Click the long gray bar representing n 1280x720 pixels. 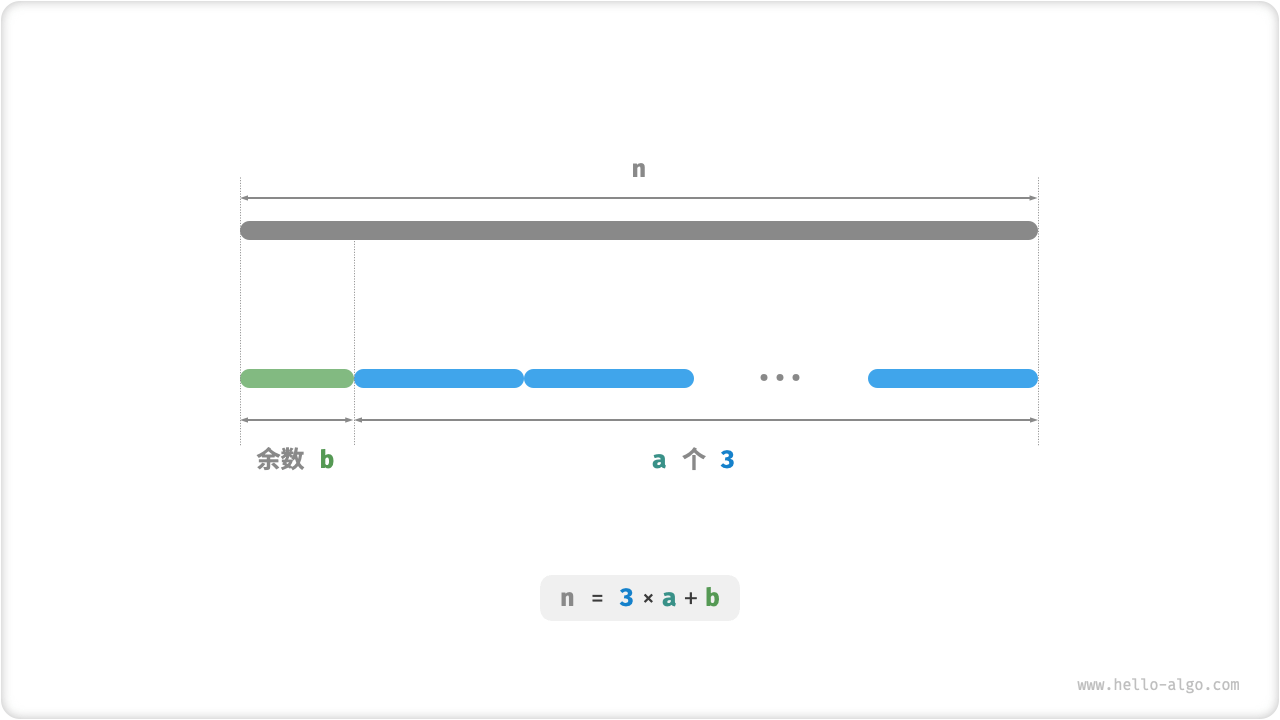[639, 230]
